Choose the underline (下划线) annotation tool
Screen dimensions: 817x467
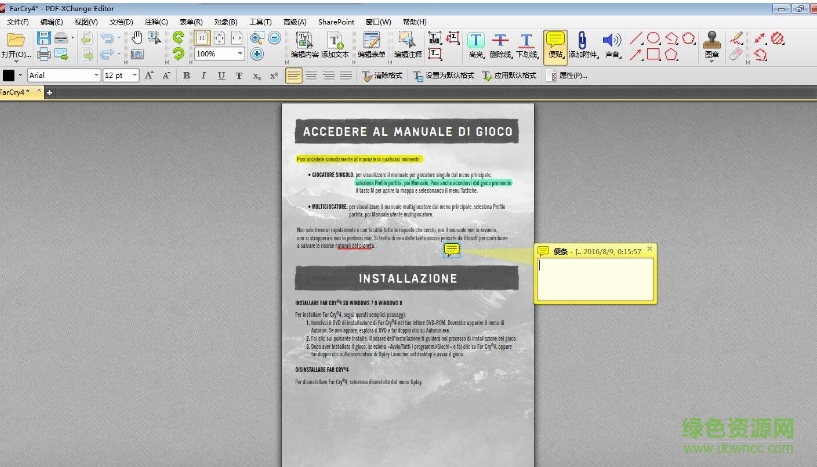[x=527, y=43]
